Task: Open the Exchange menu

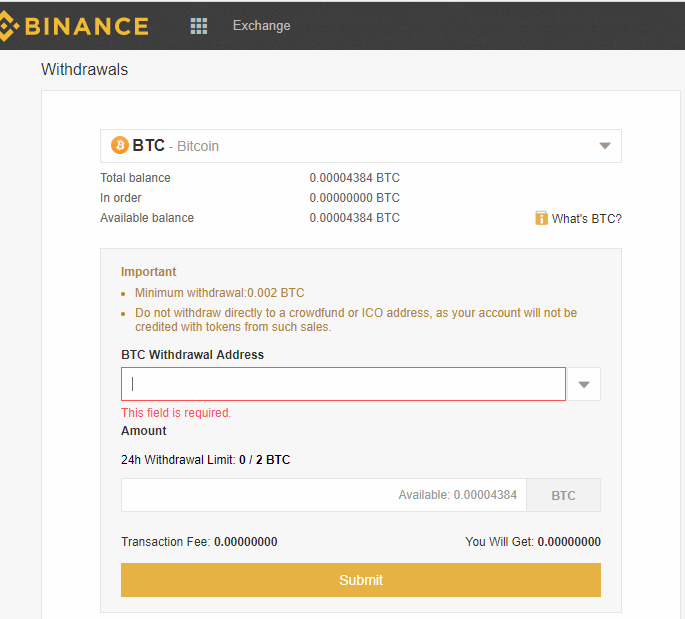Action: [261, 26]
